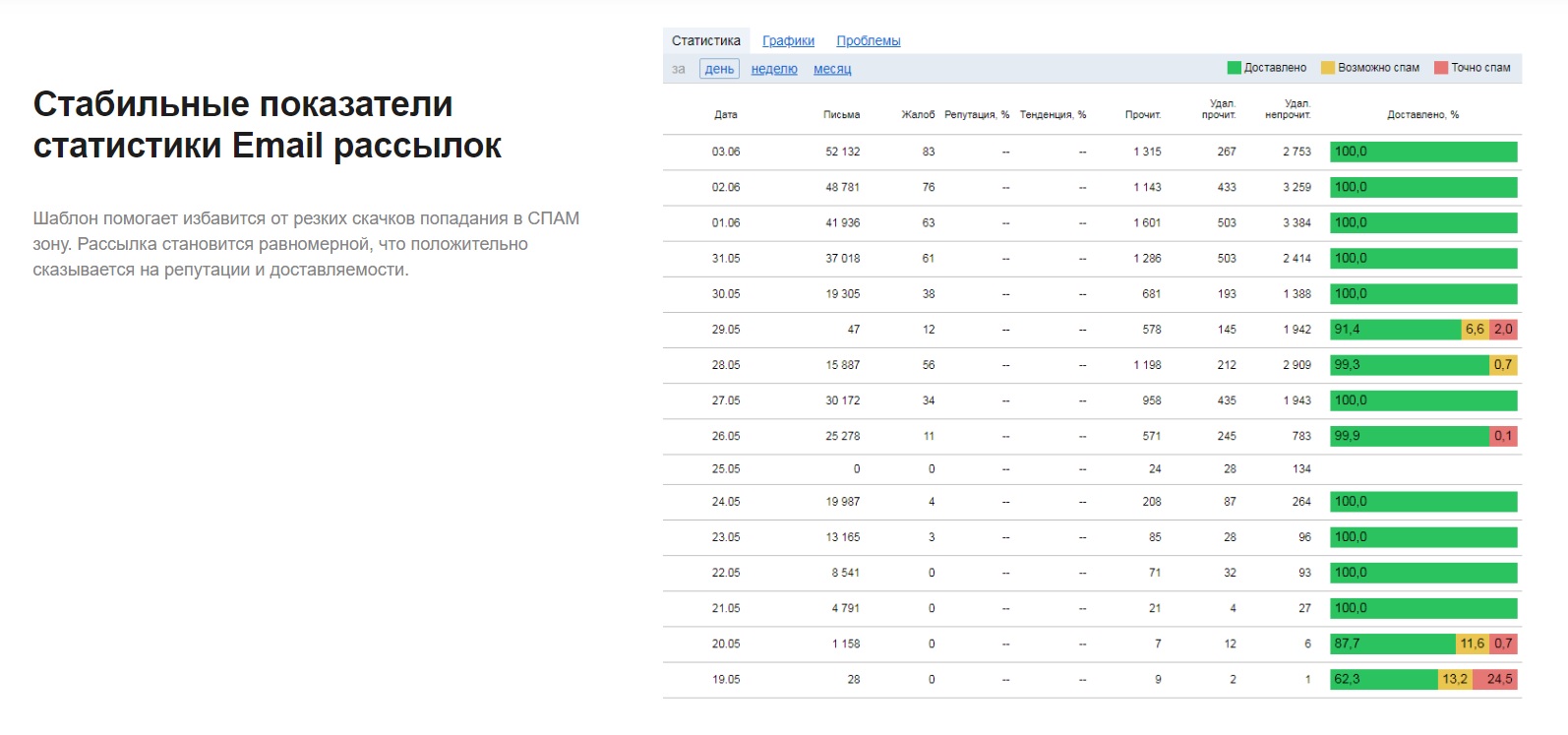Select the 24.05 date cell
This screenshot has height=735, width=1568.
(x=726, y=502)
